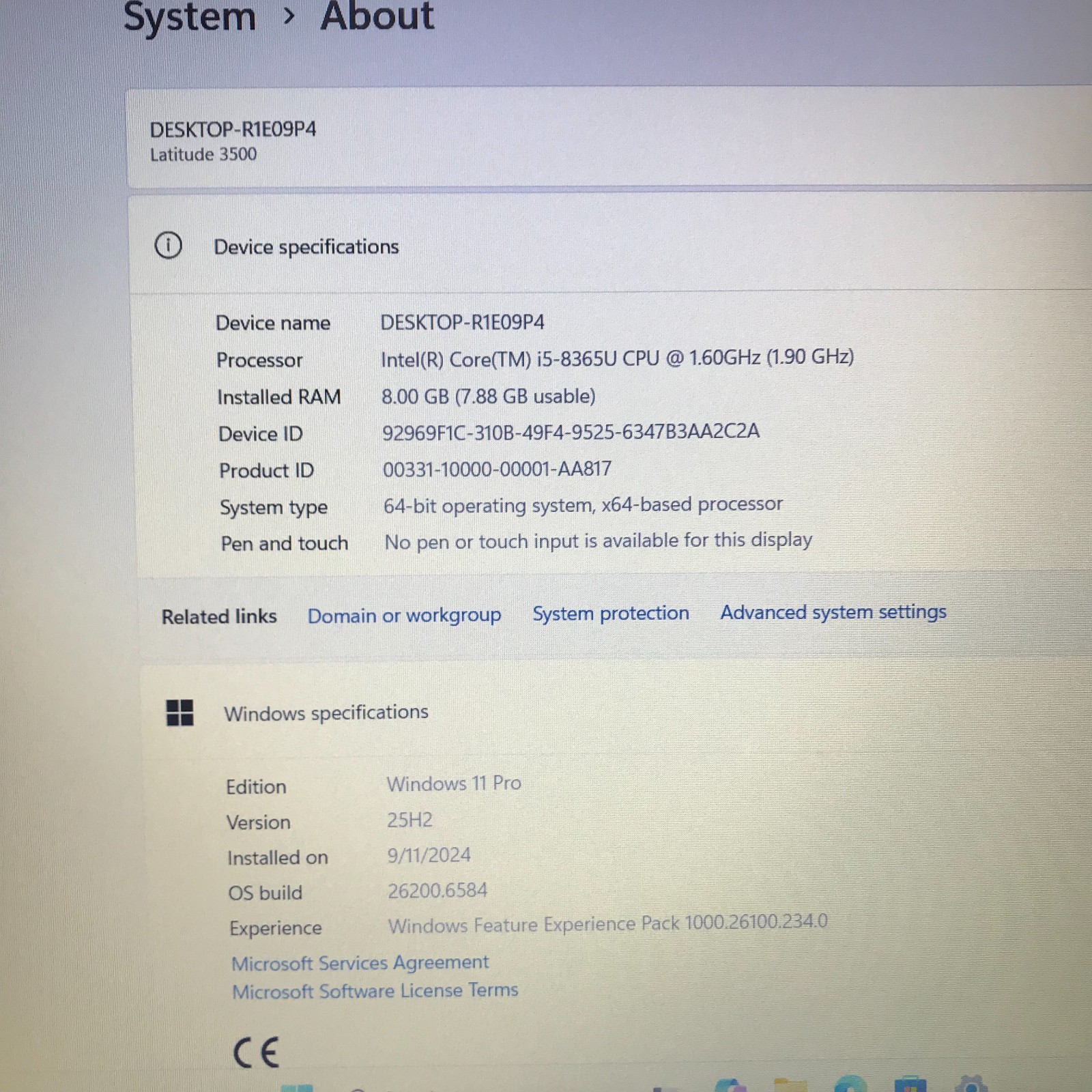1092x1092 pixels.
Task: Go back to System in the breadcrumb
Action: coord(190,16)
